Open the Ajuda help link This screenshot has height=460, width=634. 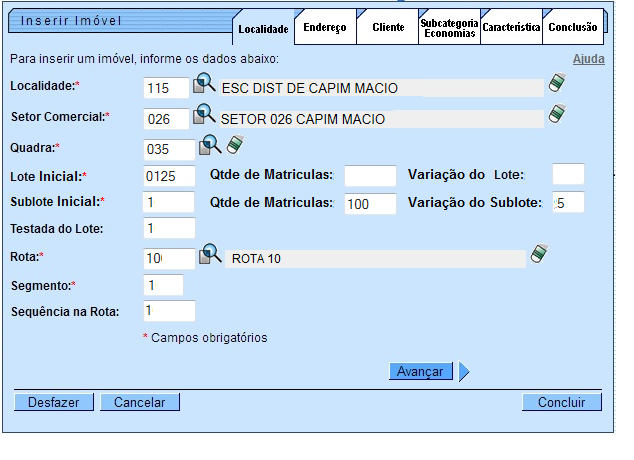[x=588, y=60]
